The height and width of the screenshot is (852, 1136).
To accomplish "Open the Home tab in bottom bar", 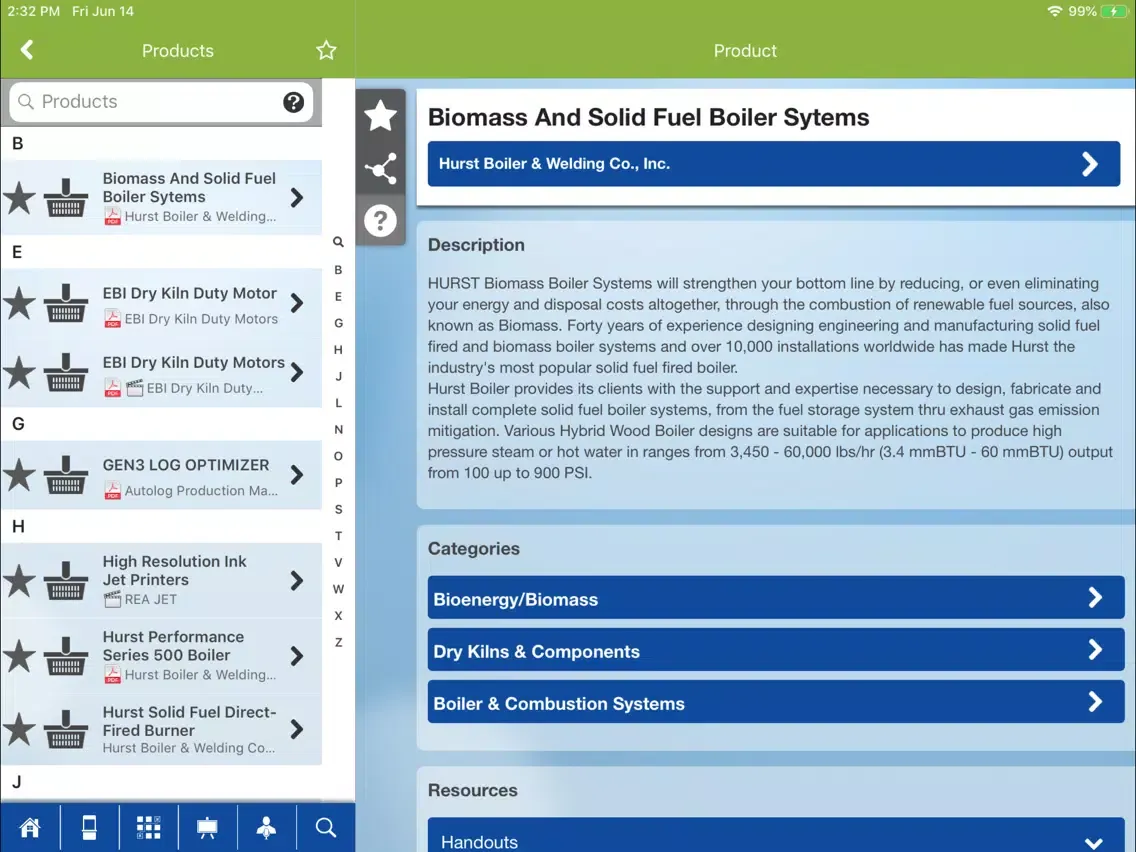I will tap(30, 827).
